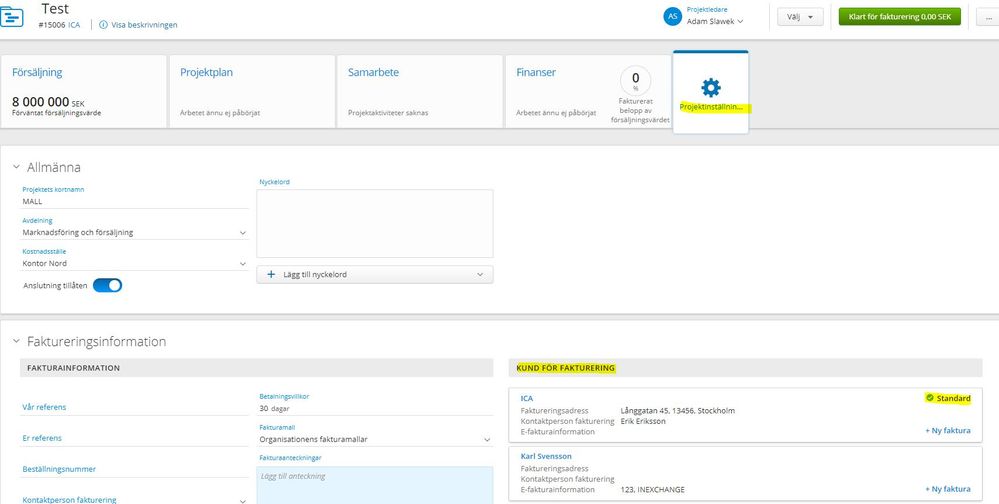999x504 pixels.
Task: Click the 0 % fakturerat belopp indicator
Action: (x=635, y=81)
